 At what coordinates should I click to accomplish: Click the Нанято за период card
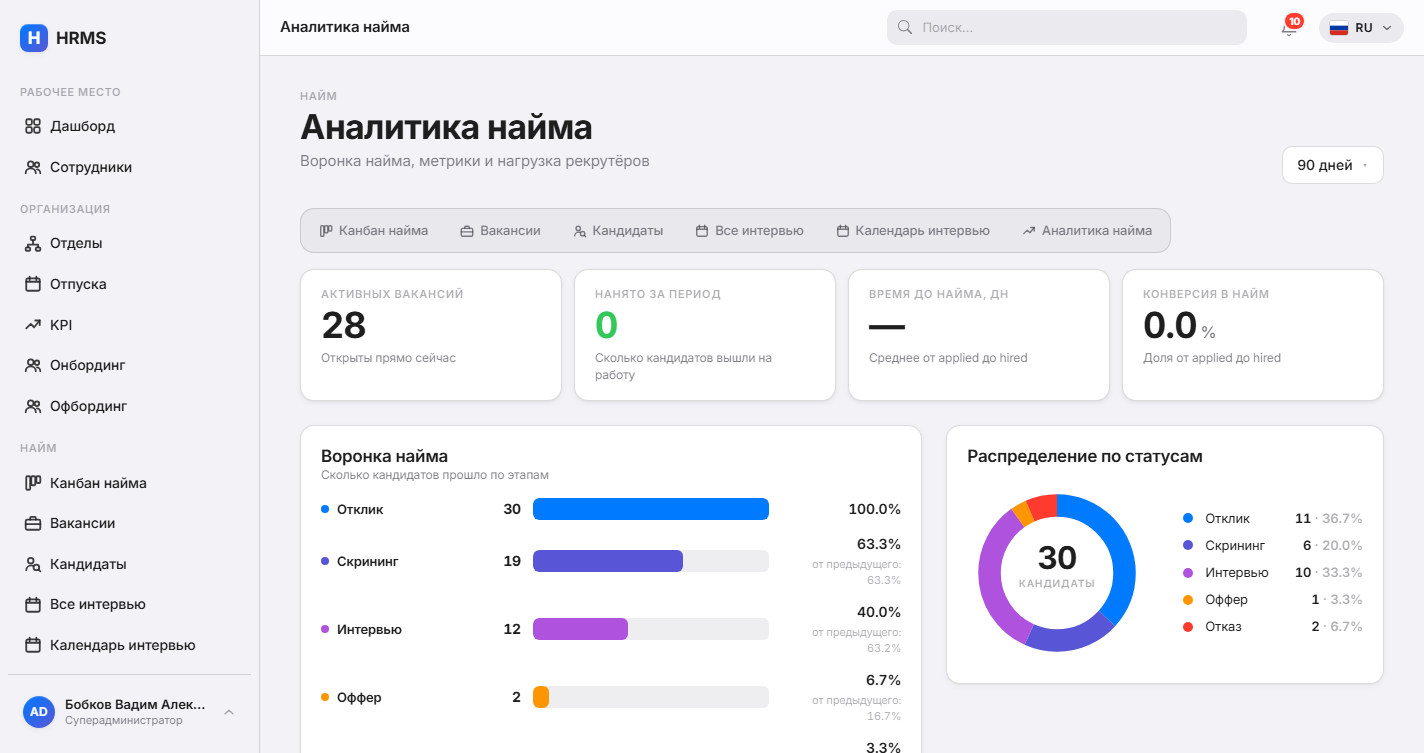click(705, 335)
